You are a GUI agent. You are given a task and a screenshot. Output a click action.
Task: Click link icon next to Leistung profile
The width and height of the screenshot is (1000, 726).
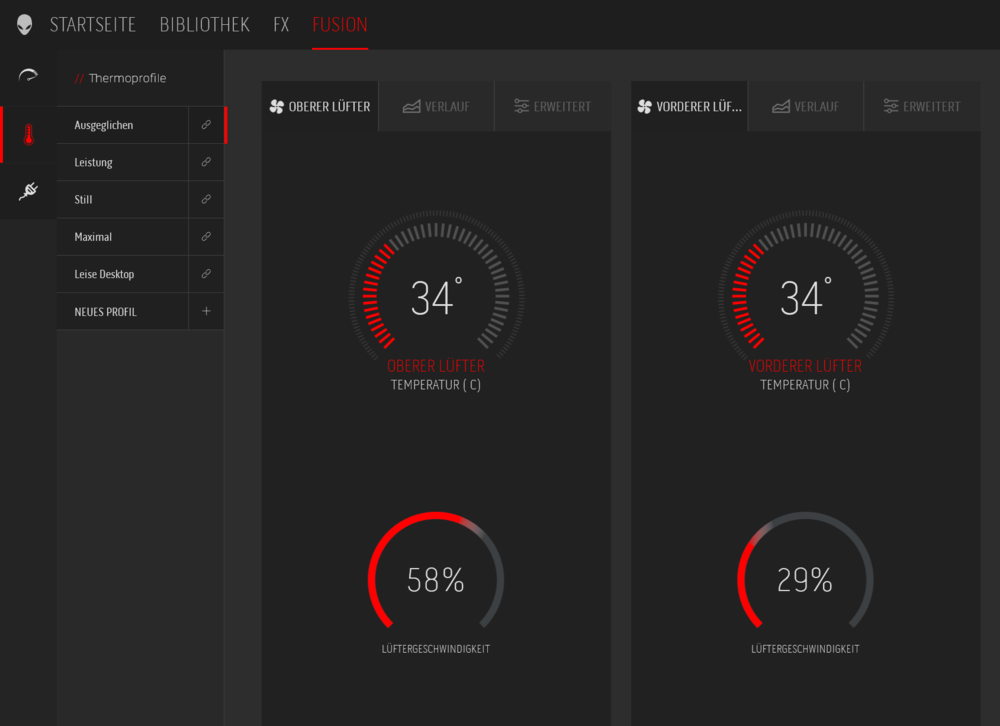[x=206, y=162]
